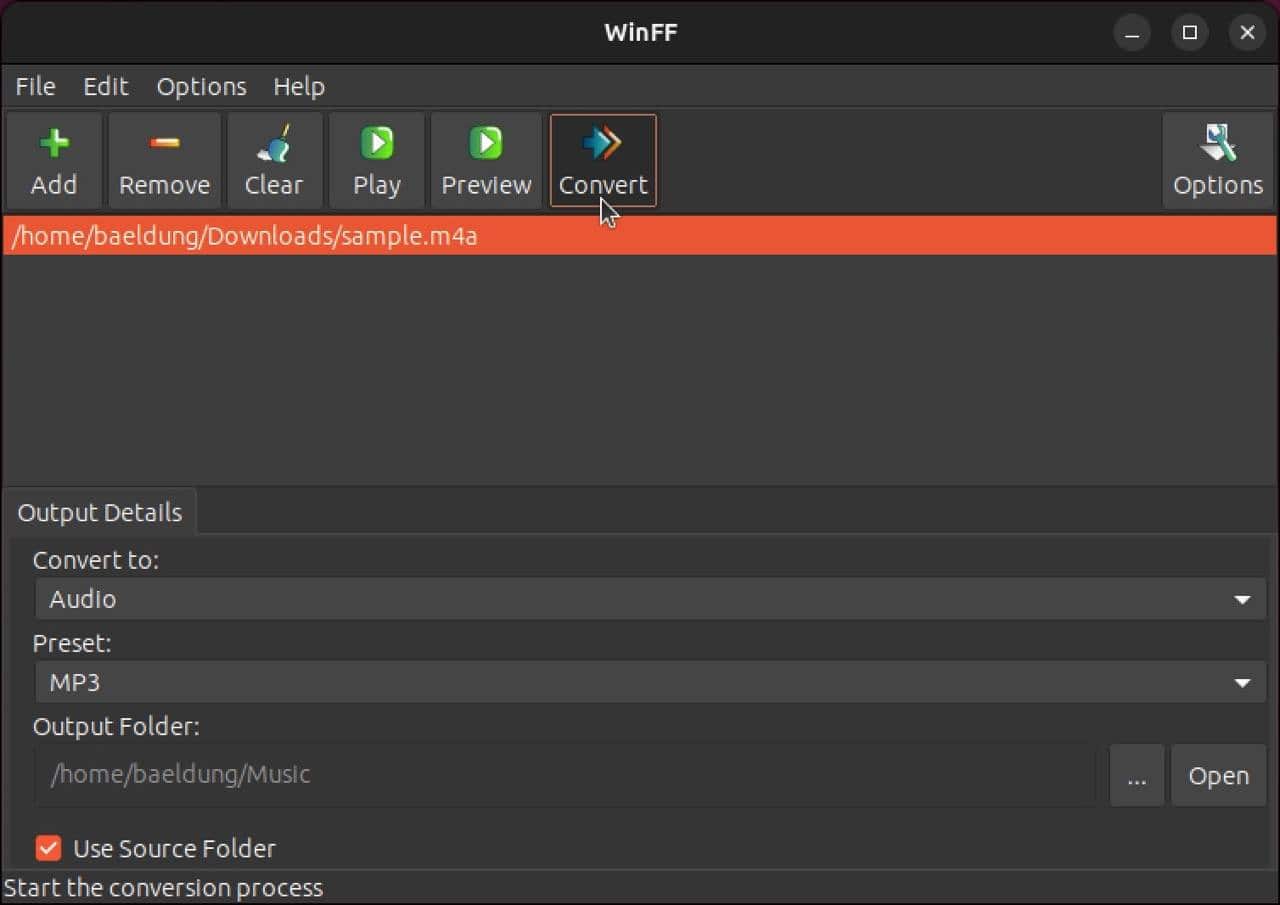Close the WinFF window
The image size is (1280, 905).
point(1247,33)
